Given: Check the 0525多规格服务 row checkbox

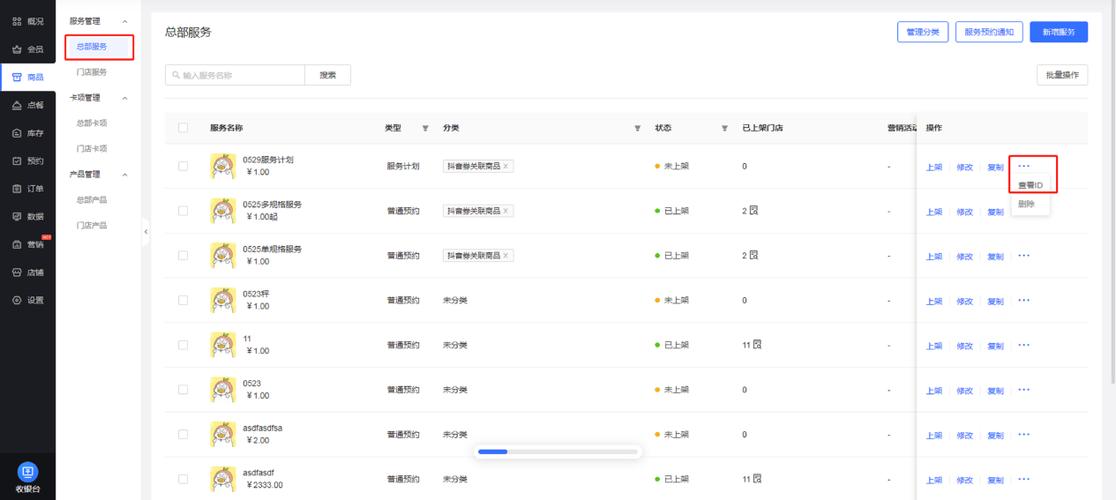Looking at the screenshot, I should [x=184, y=211].
